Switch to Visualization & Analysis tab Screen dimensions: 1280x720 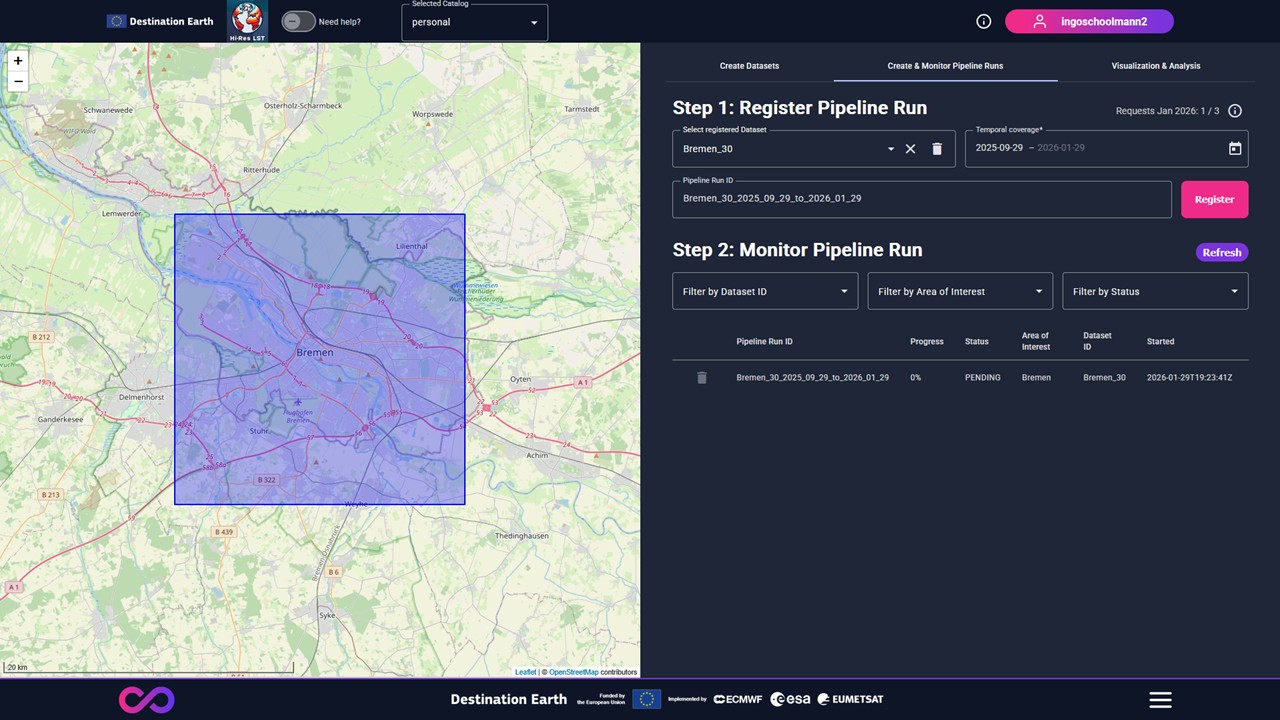pyautogui.click(x=1155, y=66)
